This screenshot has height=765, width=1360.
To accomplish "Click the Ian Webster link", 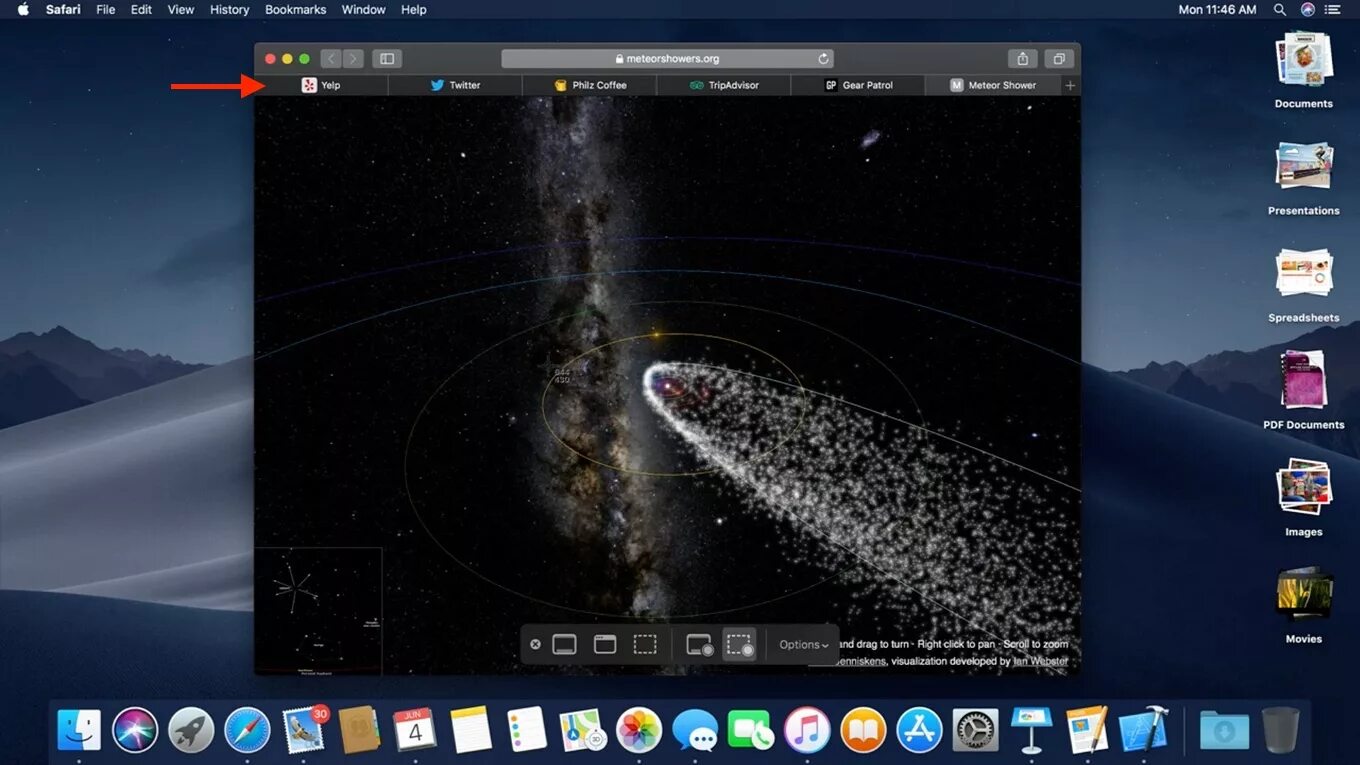I will click(x=1037, y=661).
